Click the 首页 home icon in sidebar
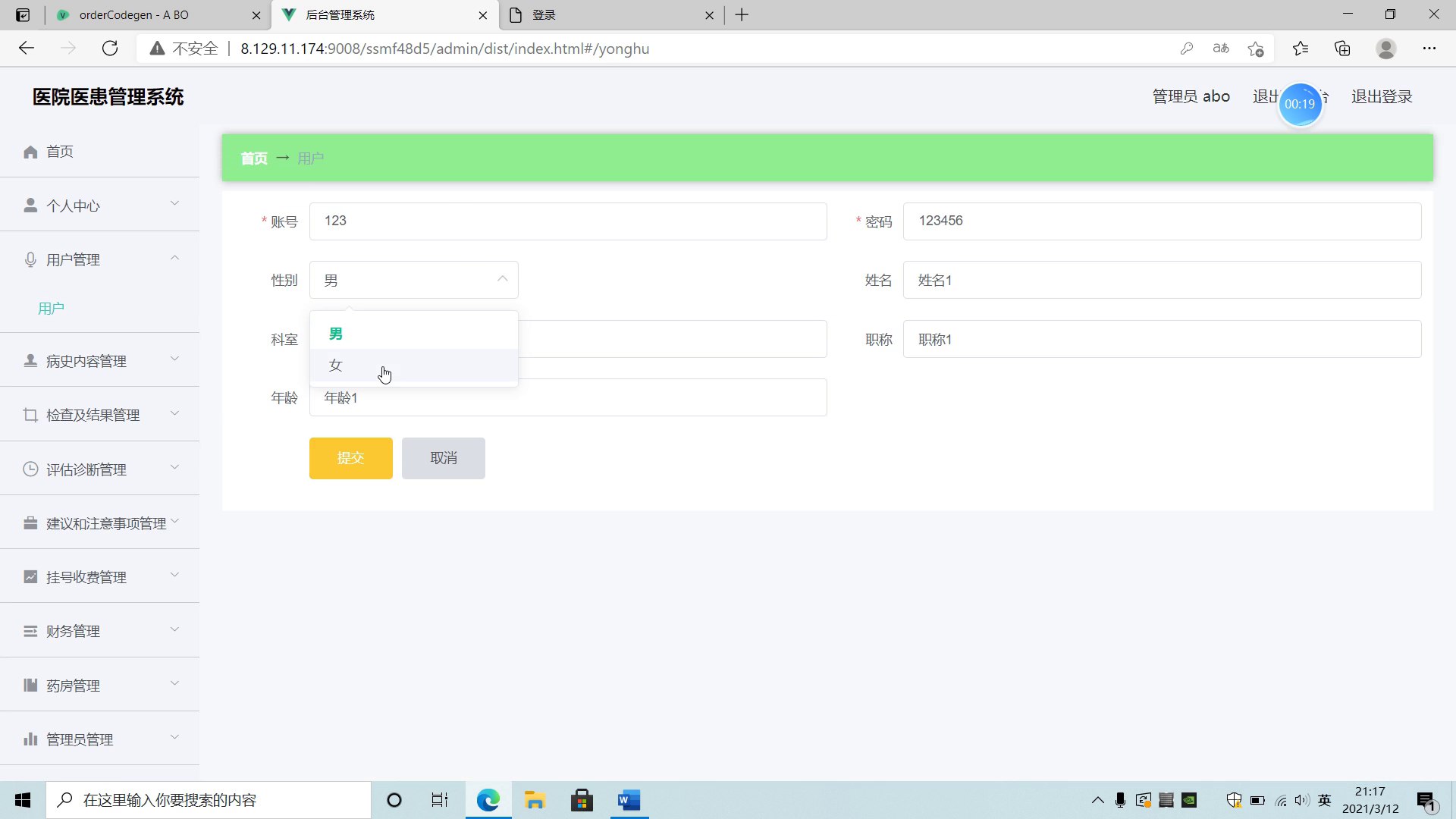Screen dimensions: 1456x819 30,151
